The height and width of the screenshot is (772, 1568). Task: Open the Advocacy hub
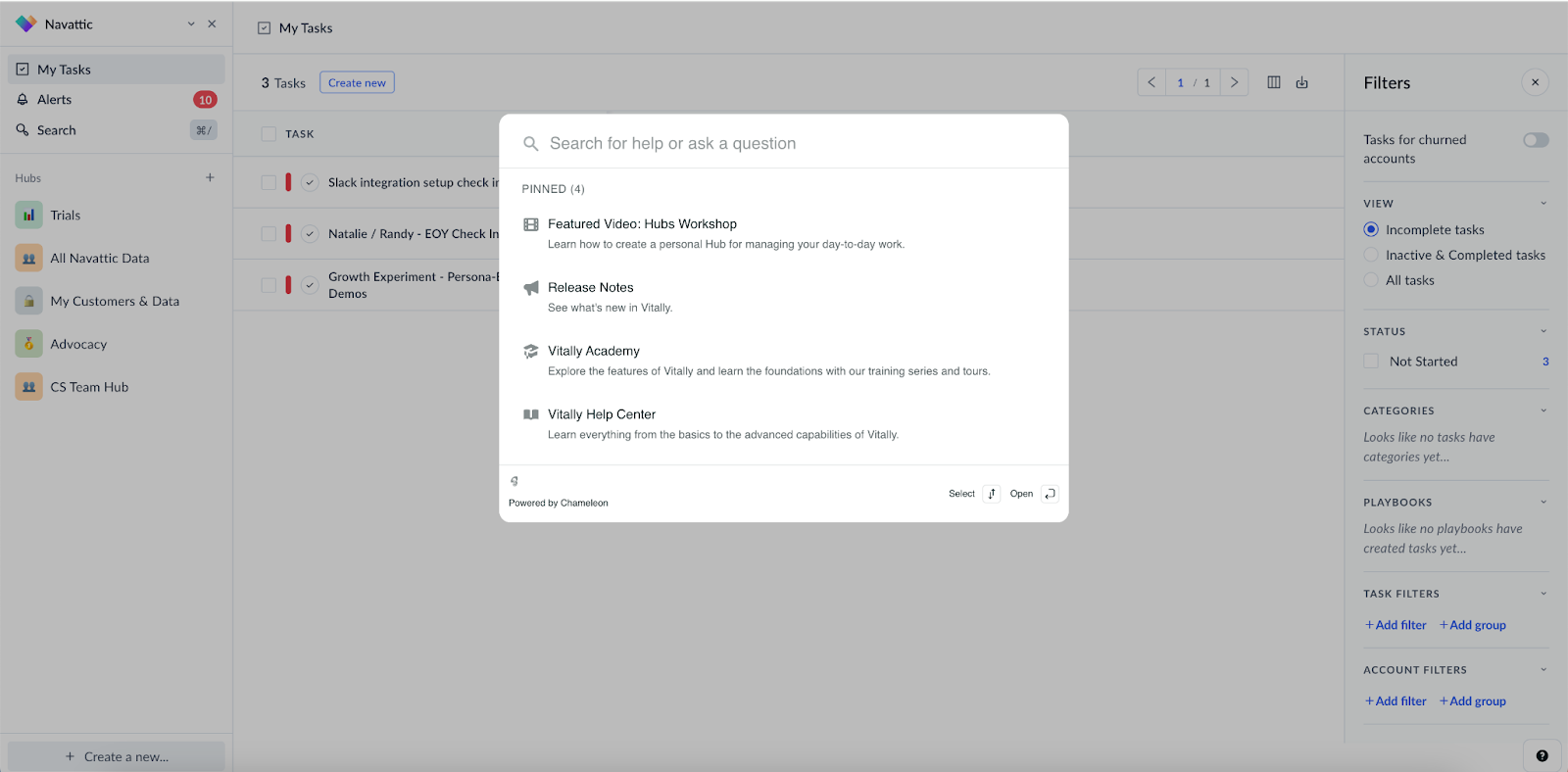tap(117, 345)
